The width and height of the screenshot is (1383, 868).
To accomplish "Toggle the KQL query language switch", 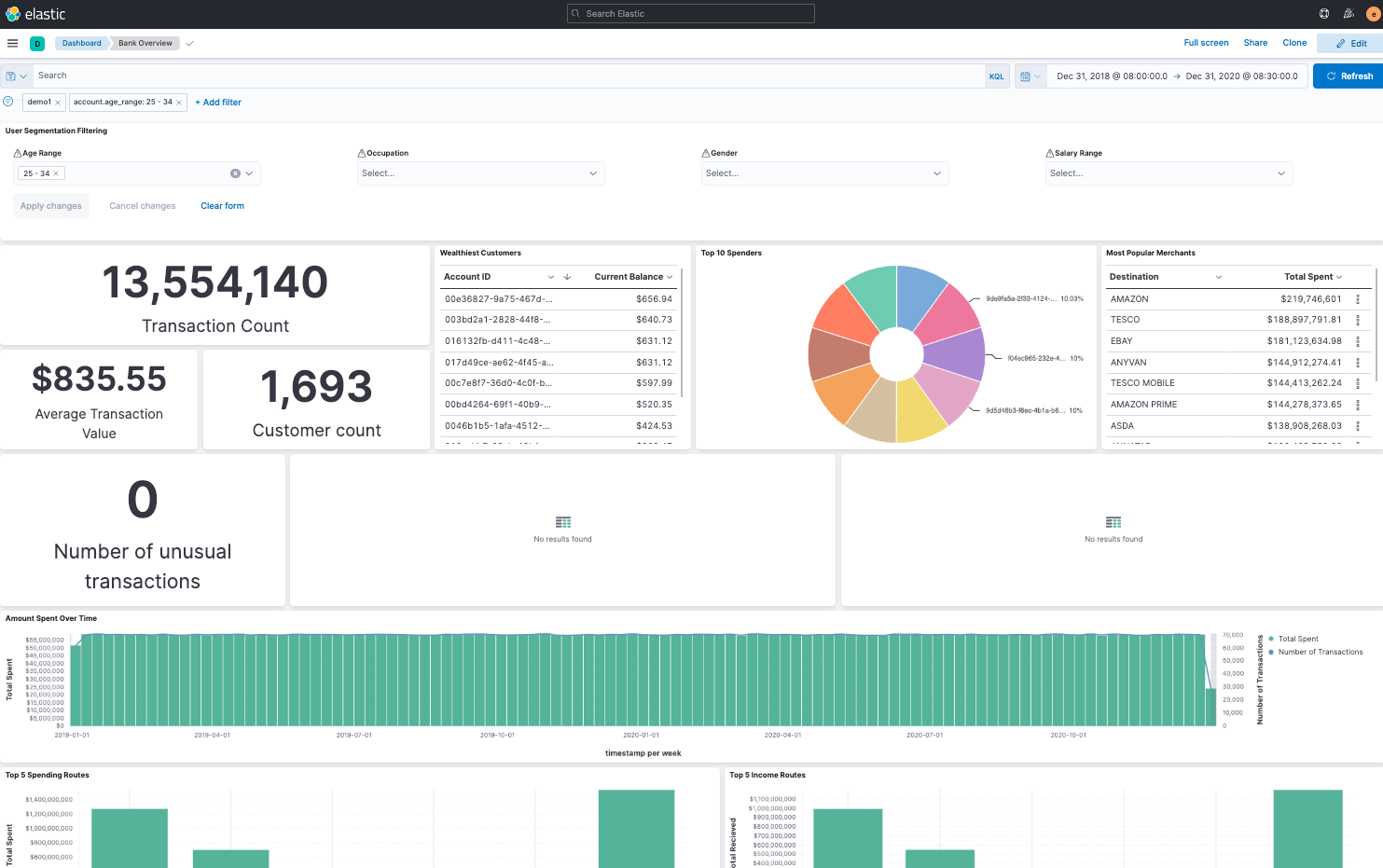I will click(x=996, y=76).
